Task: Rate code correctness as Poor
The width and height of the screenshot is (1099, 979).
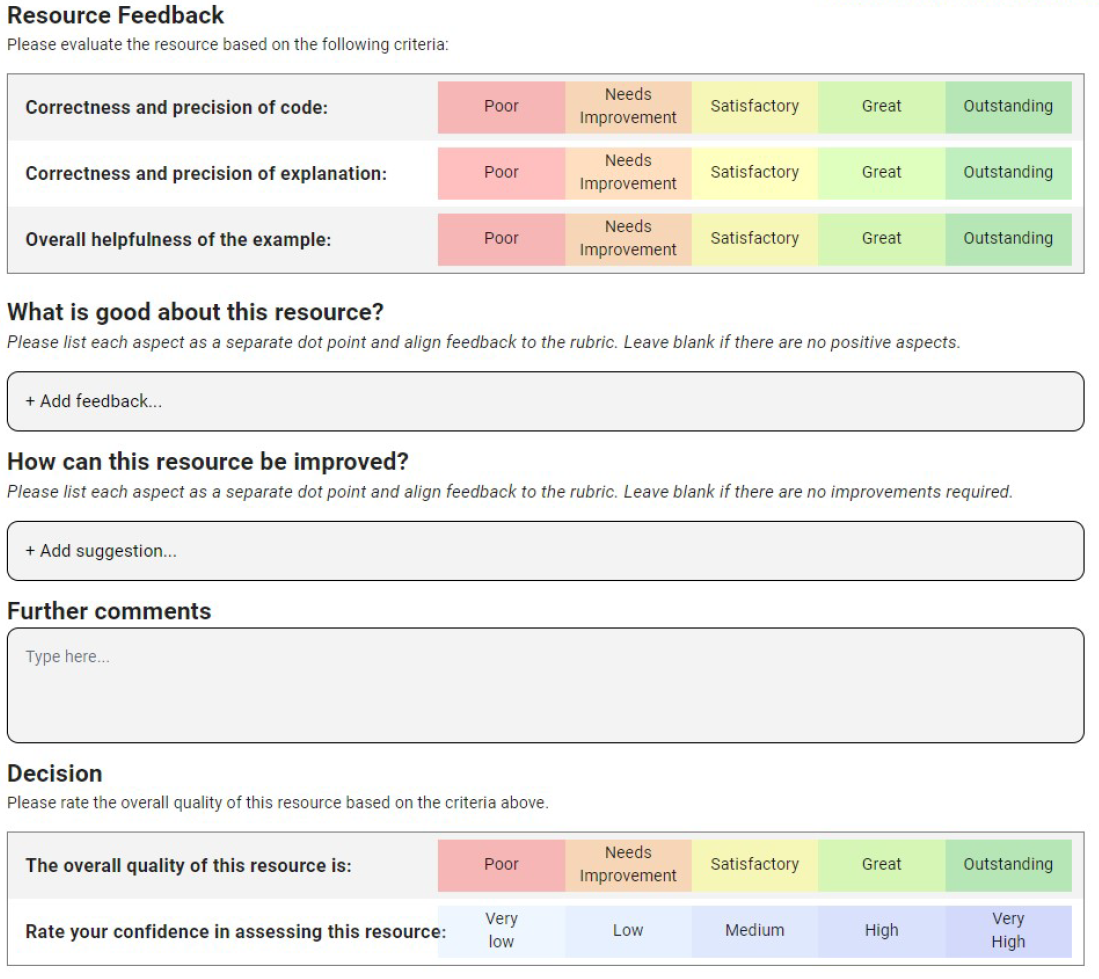Action: tap(501, 107)
